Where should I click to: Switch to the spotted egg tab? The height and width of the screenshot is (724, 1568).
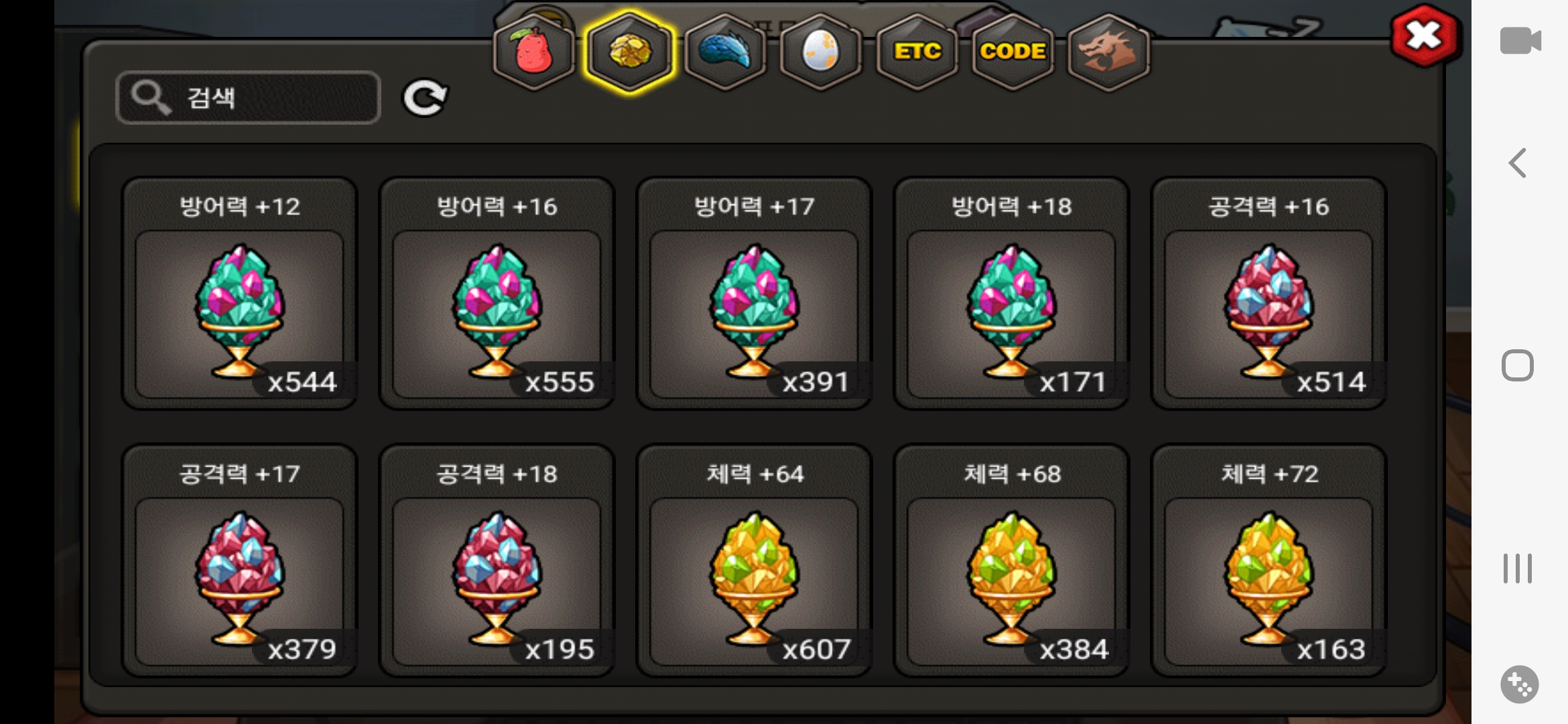(821, 52)
